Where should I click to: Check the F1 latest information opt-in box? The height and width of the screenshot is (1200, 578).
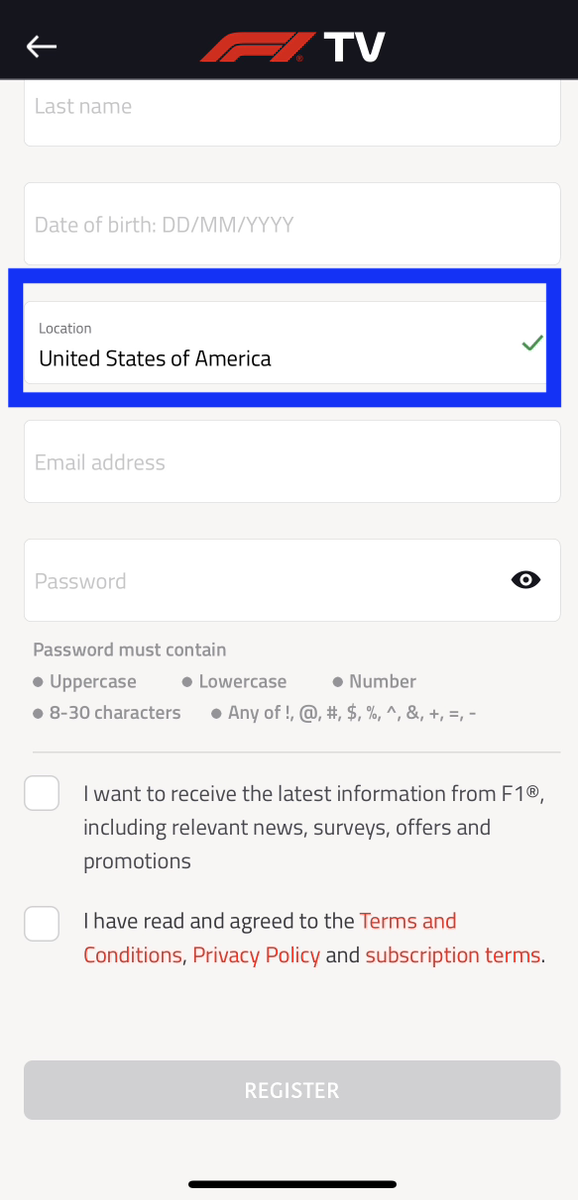coord(42,794)
